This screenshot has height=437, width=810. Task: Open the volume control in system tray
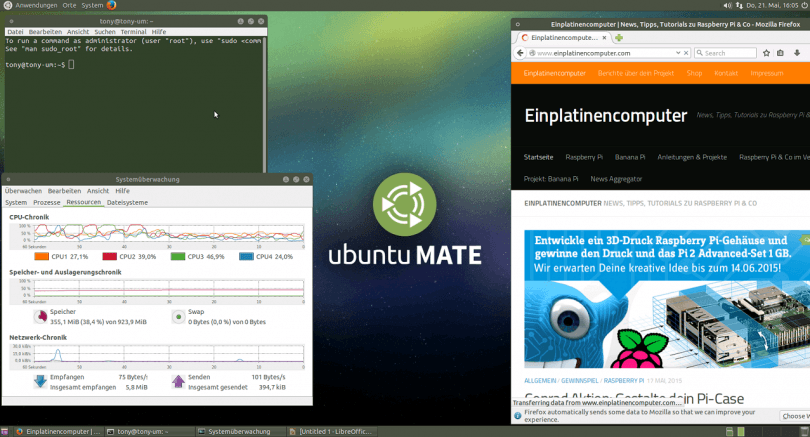coord(727,5)
